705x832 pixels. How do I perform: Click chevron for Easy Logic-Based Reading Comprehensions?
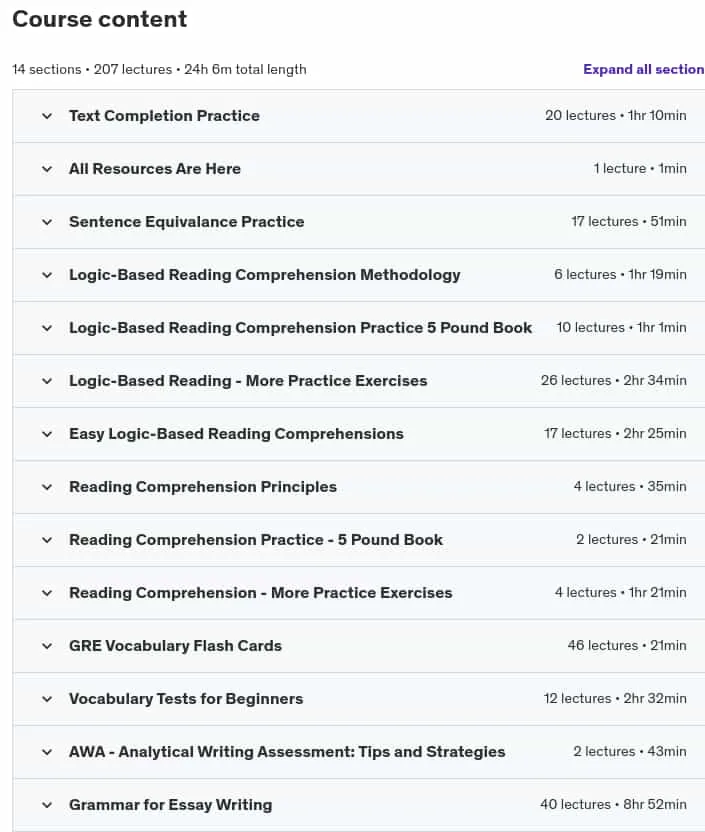click(x=47, y=434)
